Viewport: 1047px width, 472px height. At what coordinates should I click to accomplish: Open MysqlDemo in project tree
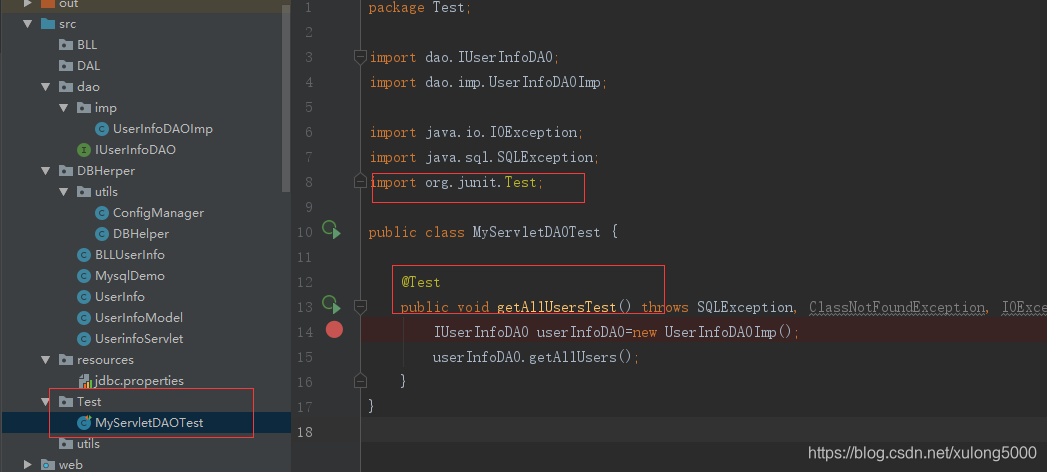(130, 276)
